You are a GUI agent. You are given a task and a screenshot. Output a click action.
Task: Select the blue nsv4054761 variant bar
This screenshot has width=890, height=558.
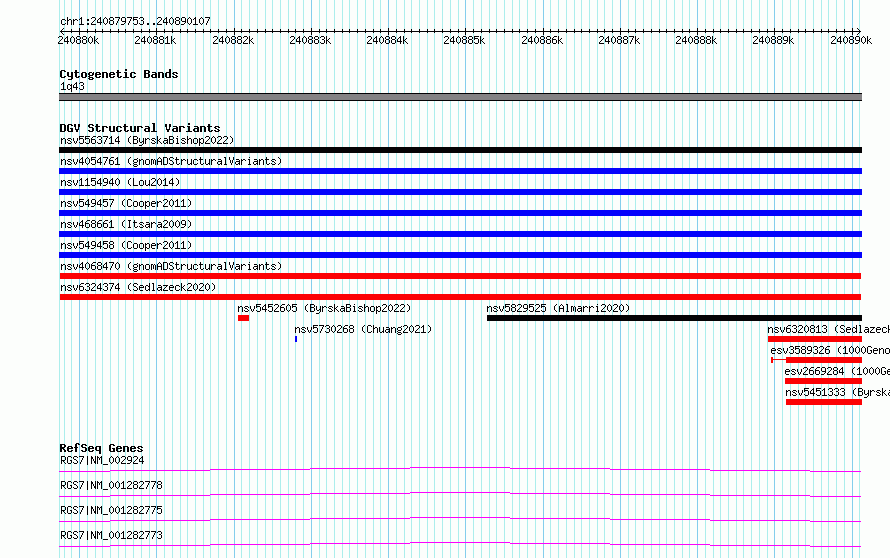(460, 171)
